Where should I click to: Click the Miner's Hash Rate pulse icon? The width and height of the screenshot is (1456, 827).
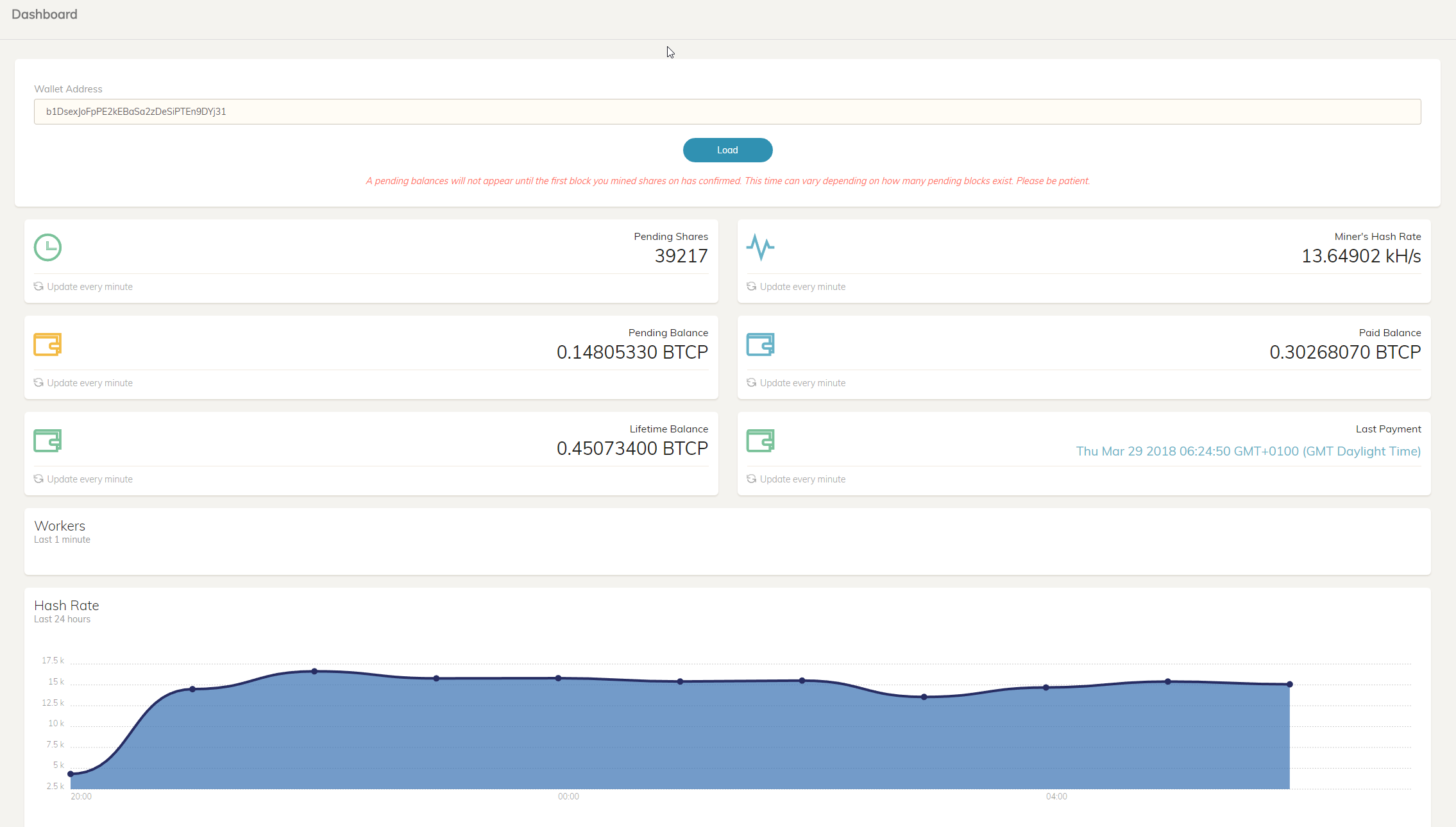click(760, 248)
